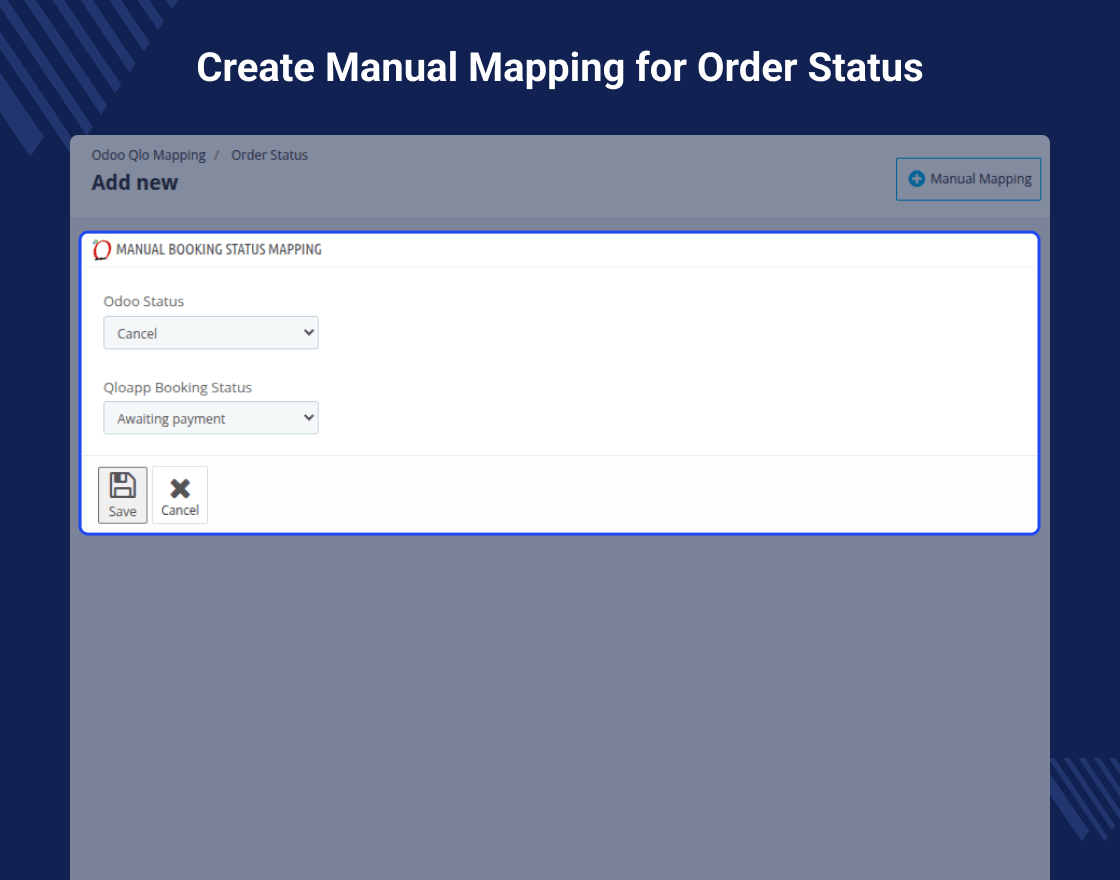Go to Odoo Qlo Mapping breadcrumb
The image size is (1120, 880).
click(149, 155)
